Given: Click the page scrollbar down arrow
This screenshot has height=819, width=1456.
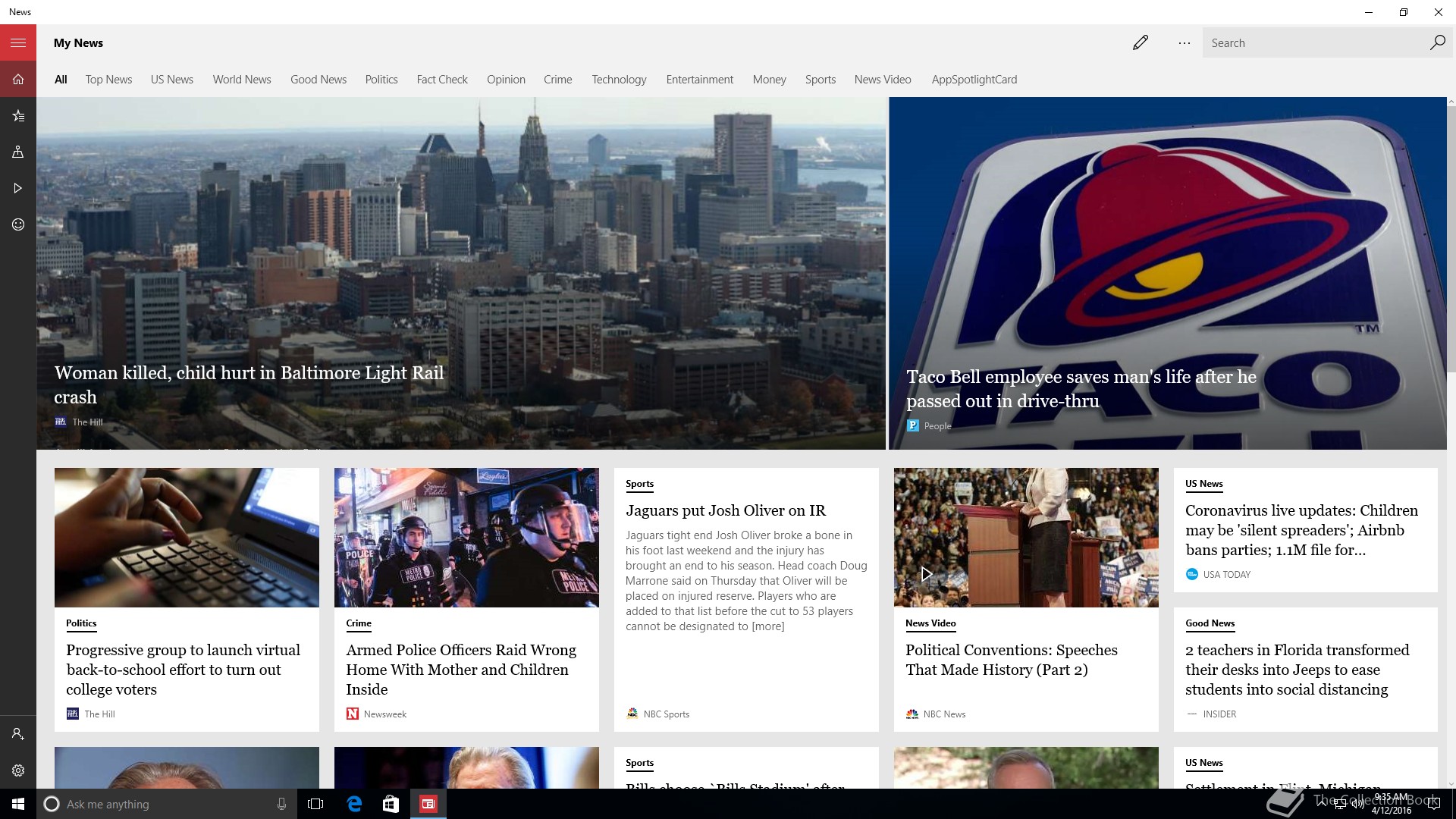Looking at the screenshot, I should (1451, 783).
